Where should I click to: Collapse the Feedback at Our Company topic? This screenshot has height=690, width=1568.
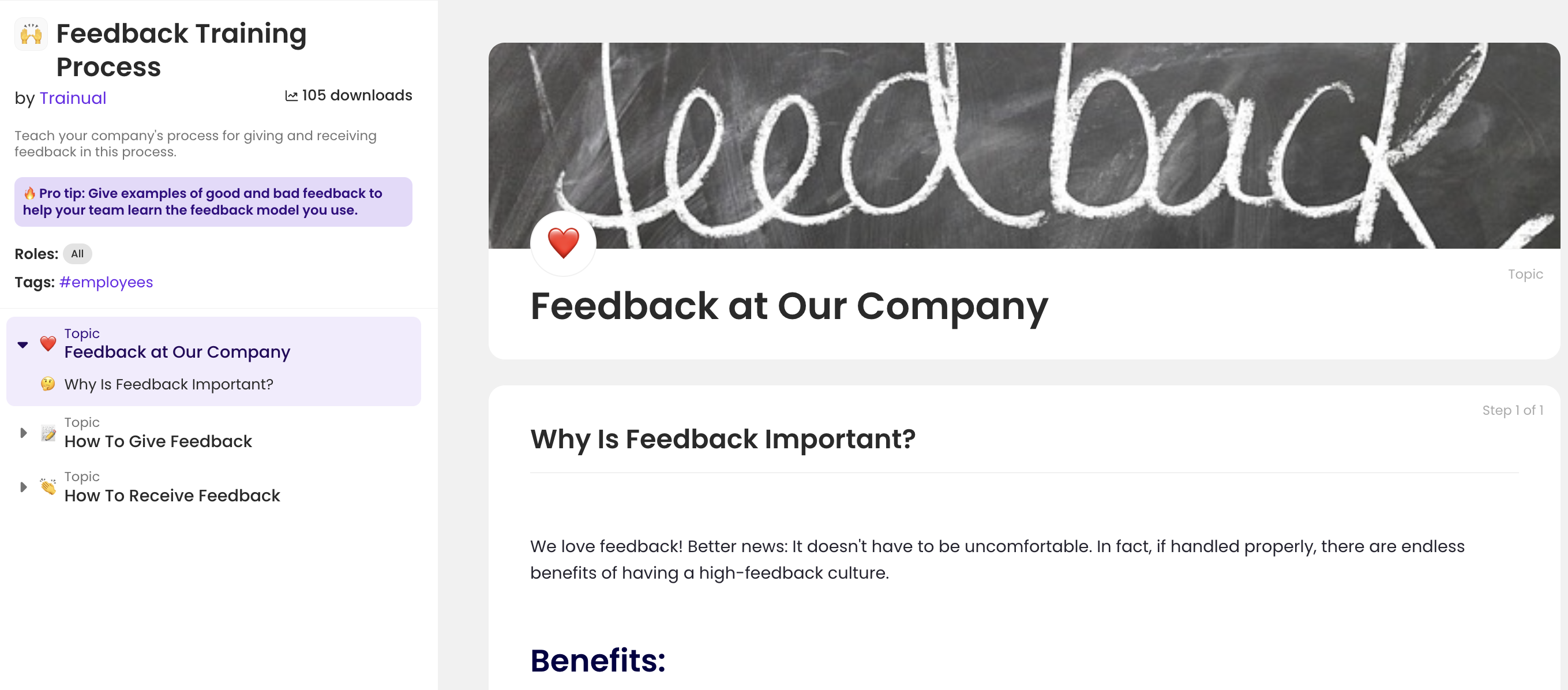[x=22, y=344]
